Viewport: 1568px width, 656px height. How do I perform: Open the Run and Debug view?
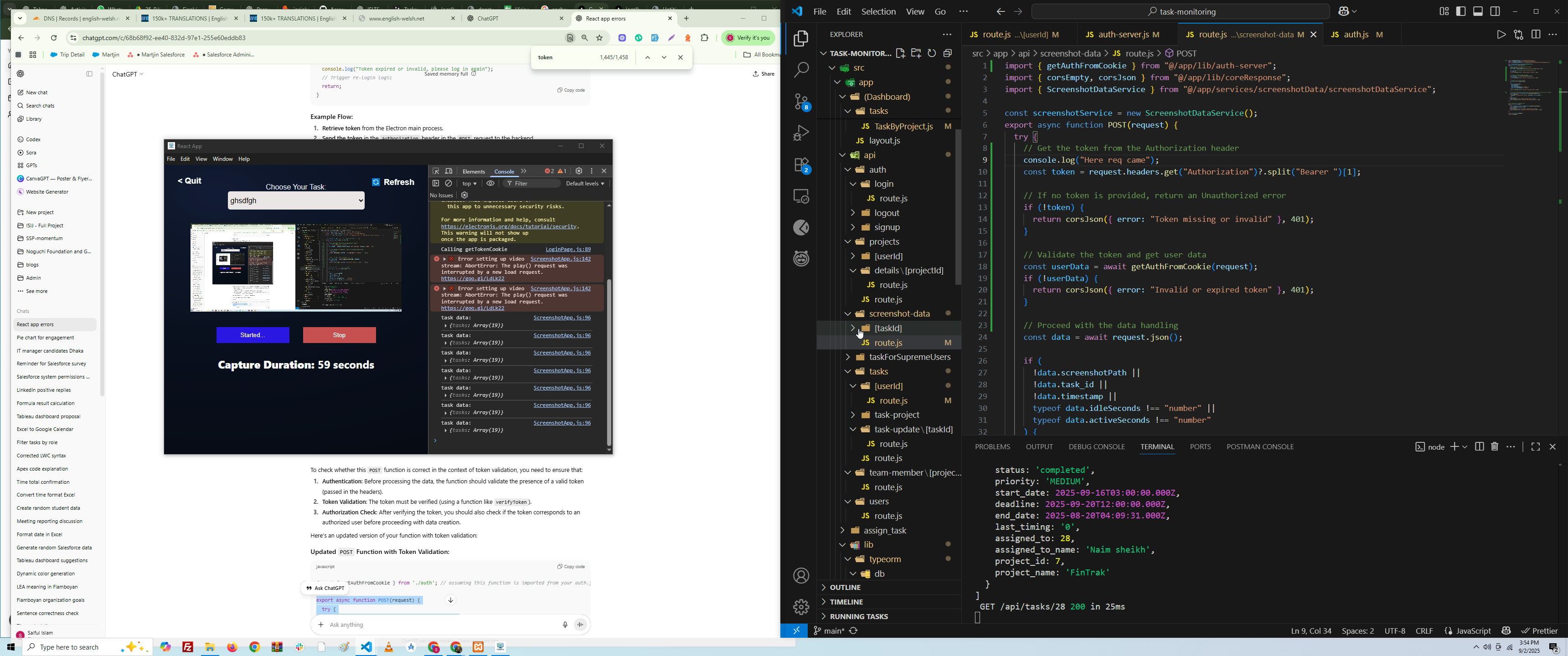pyautogui.click(x=801, y=133)
